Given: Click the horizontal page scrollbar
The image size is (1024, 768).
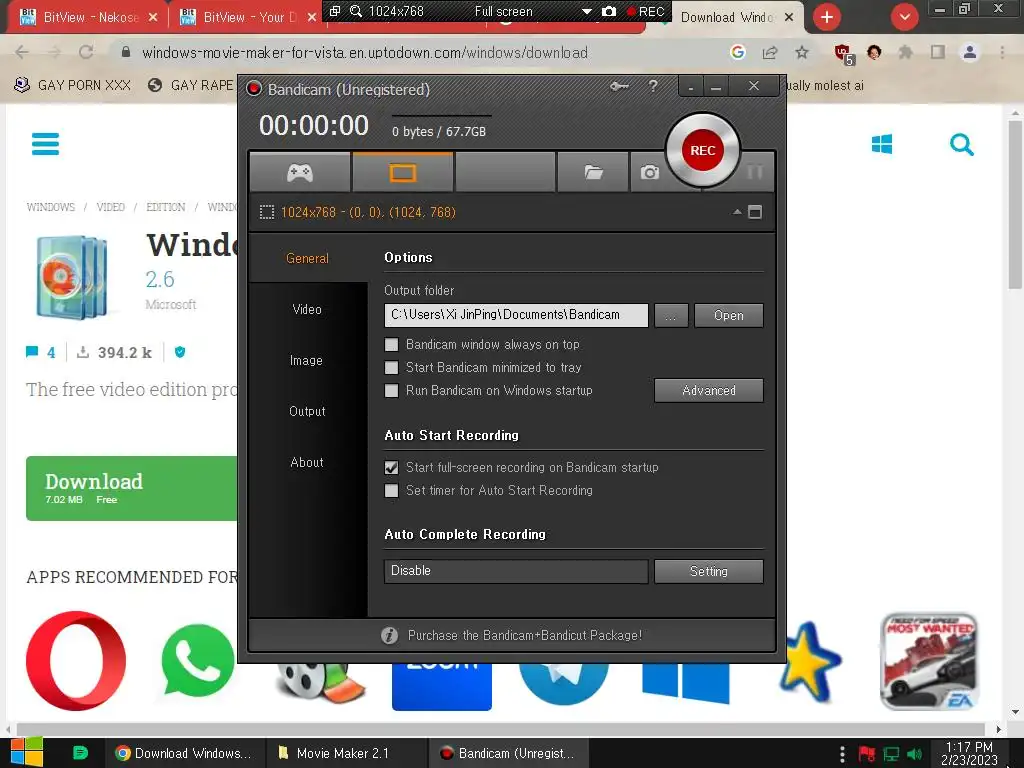Looking at the screenshot, I should pyautogui.click(x=502, y=729).
